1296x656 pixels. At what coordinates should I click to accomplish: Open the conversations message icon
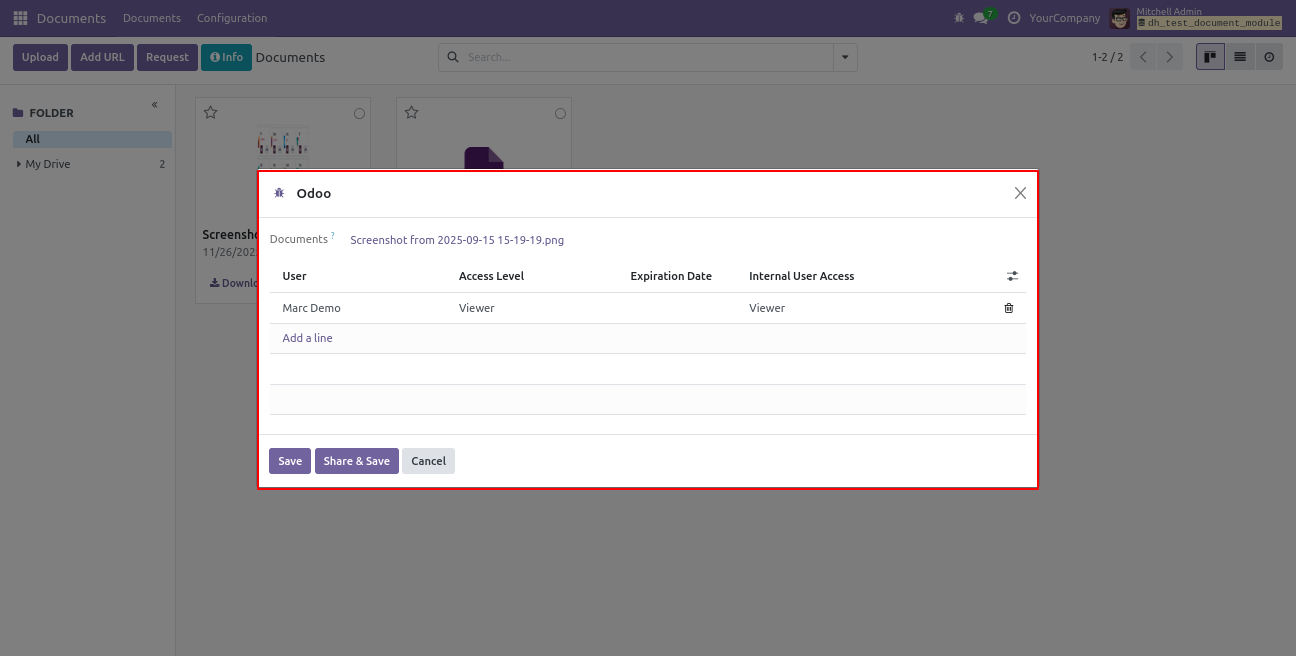(981, 18)
